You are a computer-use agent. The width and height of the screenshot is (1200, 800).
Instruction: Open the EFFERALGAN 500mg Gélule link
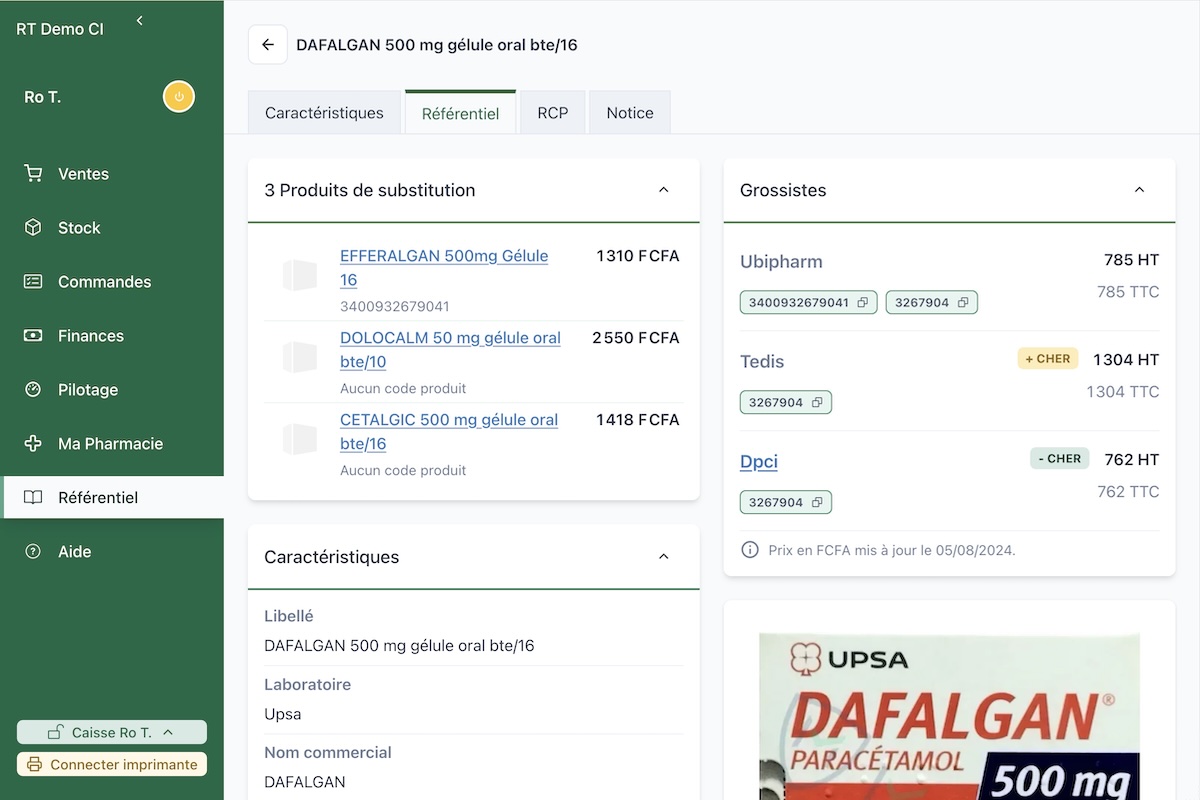coord(444,257)
